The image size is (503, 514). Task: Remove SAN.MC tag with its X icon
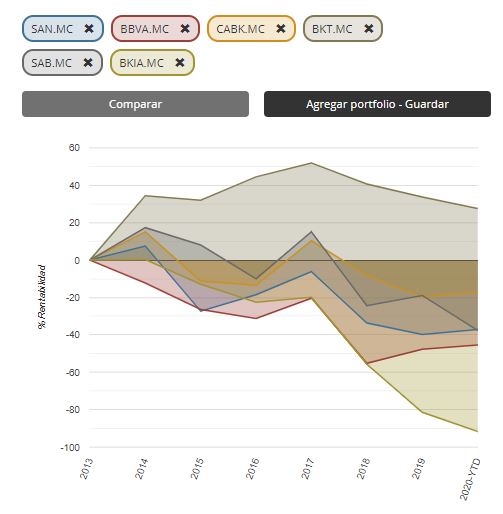[x=89, y=29]
